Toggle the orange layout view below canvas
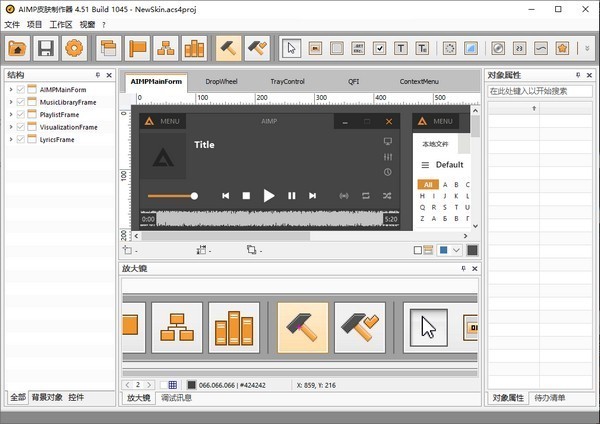Viewport: 600px width, 424px height. pyautogui.click(x=428, y=250)
